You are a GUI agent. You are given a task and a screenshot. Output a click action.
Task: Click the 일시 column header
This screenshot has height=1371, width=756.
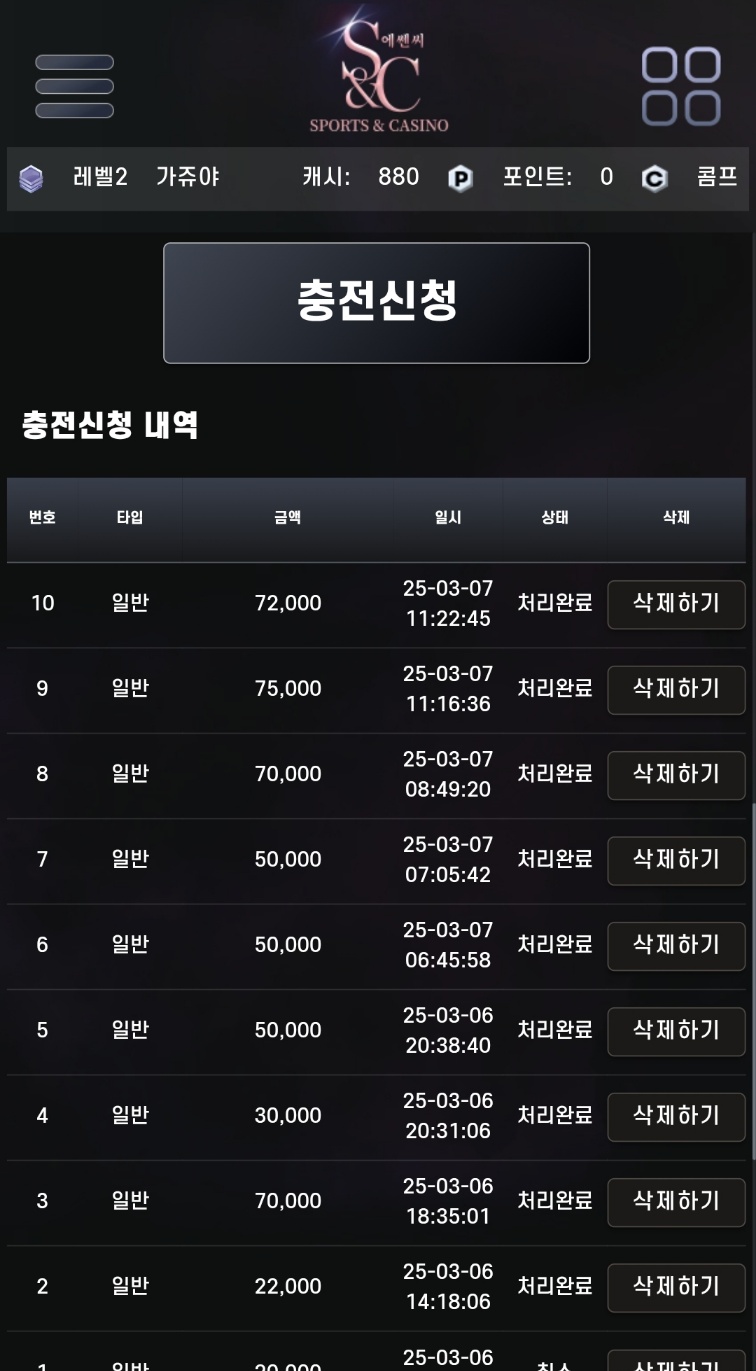click(x=448, y=518)
